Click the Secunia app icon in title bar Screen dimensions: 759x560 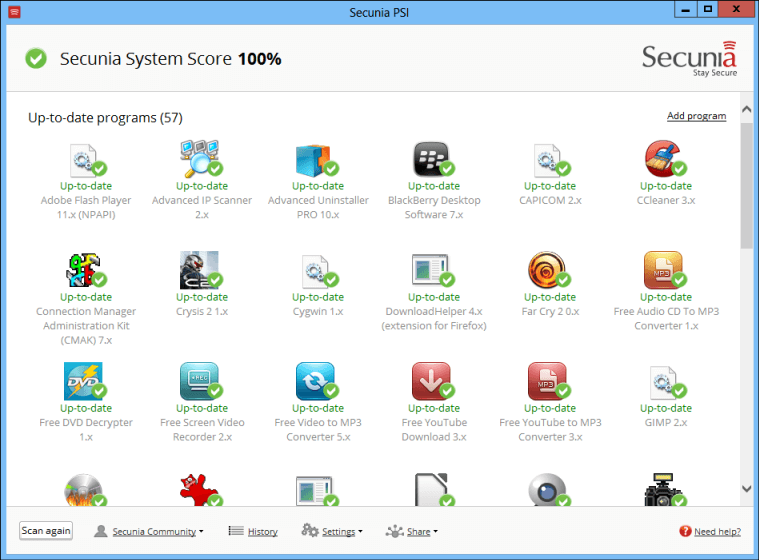click(14, 12)
